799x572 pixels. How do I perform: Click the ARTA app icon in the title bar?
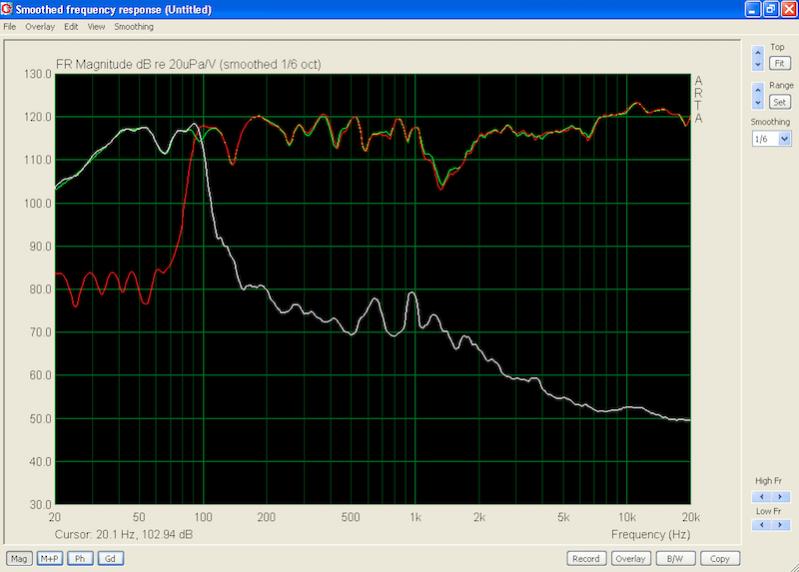(x=7, y=9)
